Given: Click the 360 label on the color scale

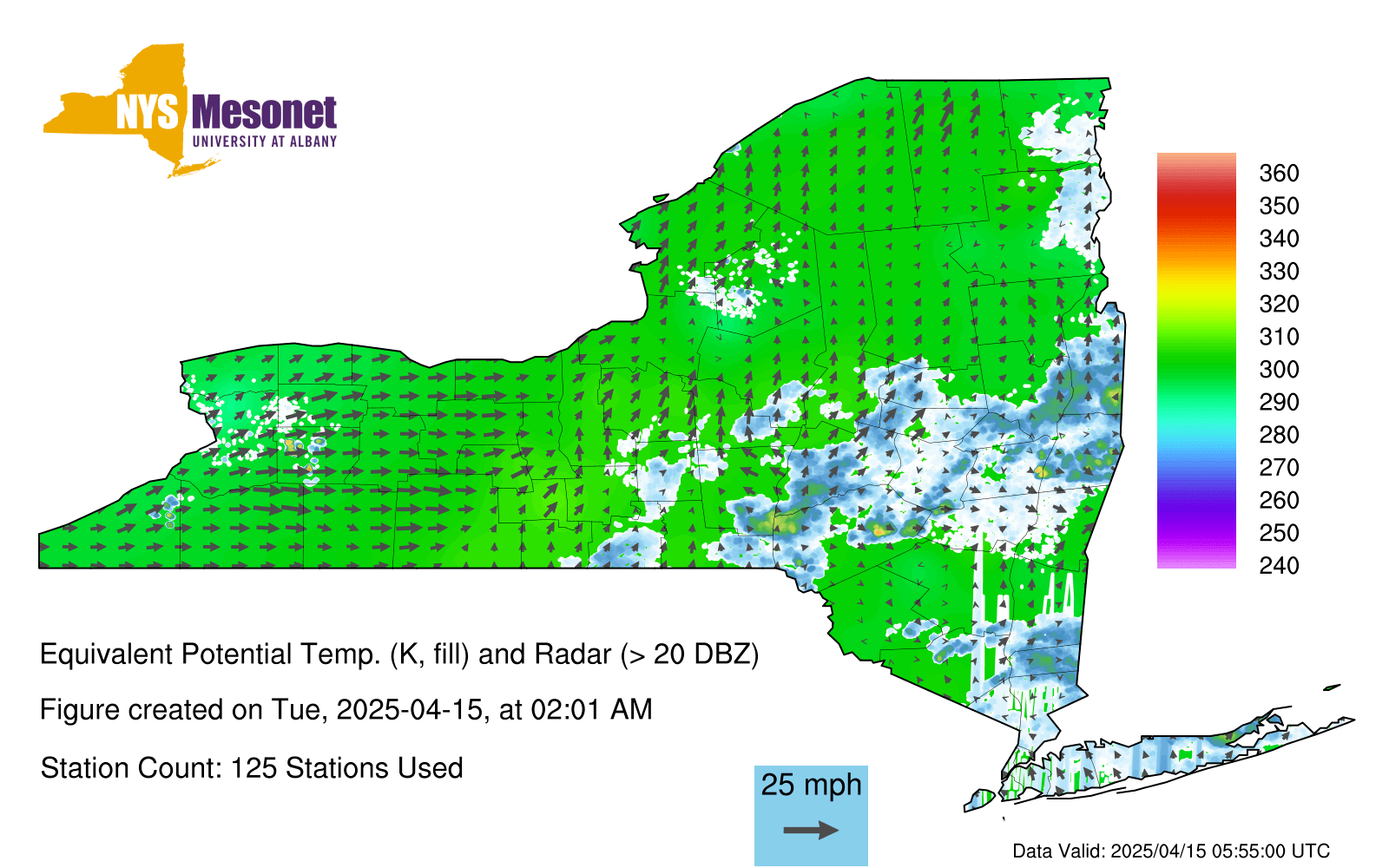Looking at the screenshot, I should click(1279, 174).
